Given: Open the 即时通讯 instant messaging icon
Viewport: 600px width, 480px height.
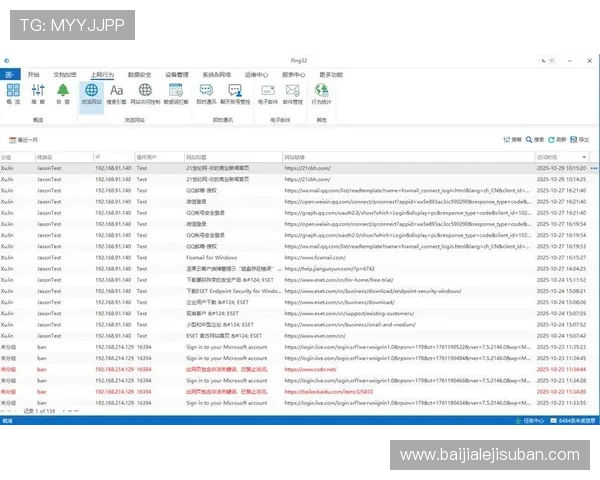Looking at the screenshot, I should pyautogui.click(x=206, y=94).
